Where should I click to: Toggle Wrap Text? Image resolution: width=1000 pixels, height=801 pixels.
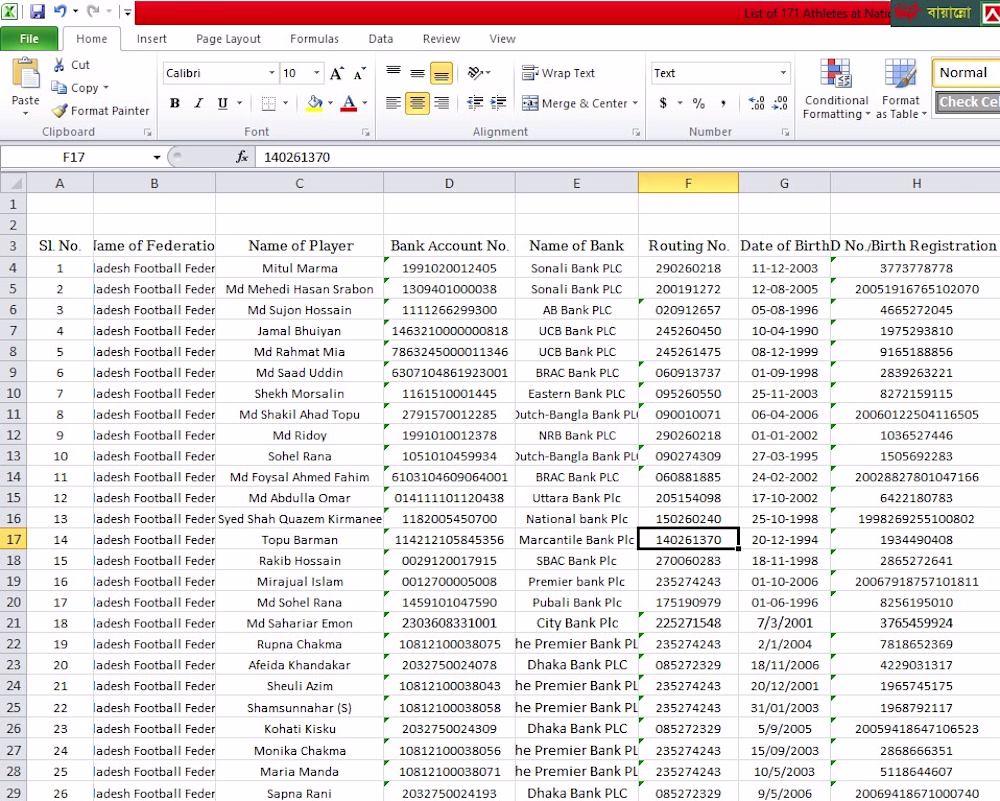click(558, 73)
